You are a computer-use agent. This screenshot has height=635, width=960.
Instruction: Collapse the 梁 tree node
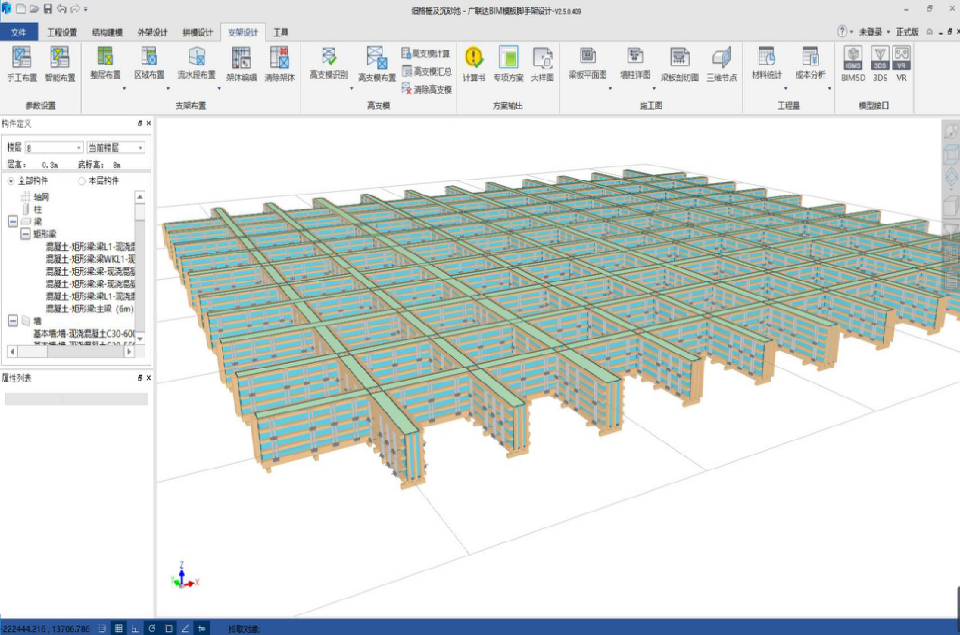13,221
